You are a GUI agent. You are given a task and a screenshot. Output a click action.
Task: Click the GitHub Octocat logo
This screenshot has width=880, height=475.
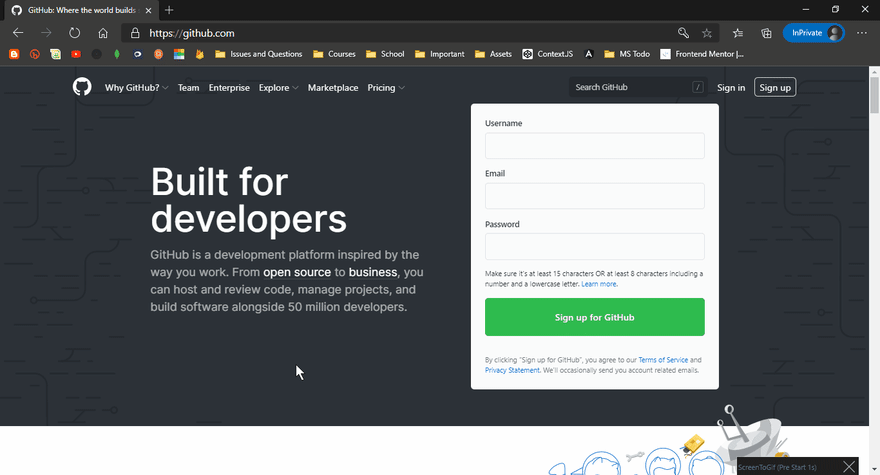coord(82,87)
